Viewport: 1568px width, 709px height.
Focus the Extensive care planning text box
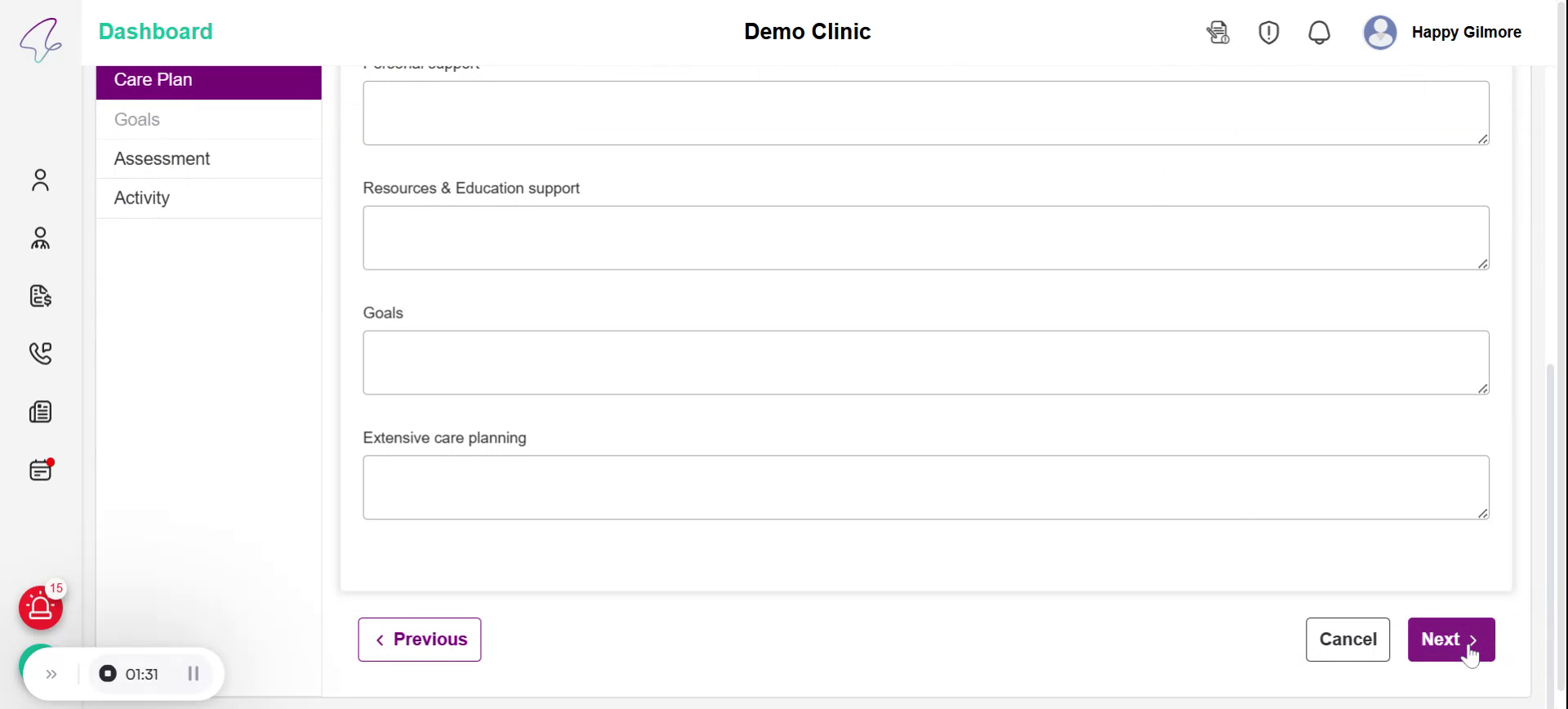pyautogui.click(x=925, y=488)
